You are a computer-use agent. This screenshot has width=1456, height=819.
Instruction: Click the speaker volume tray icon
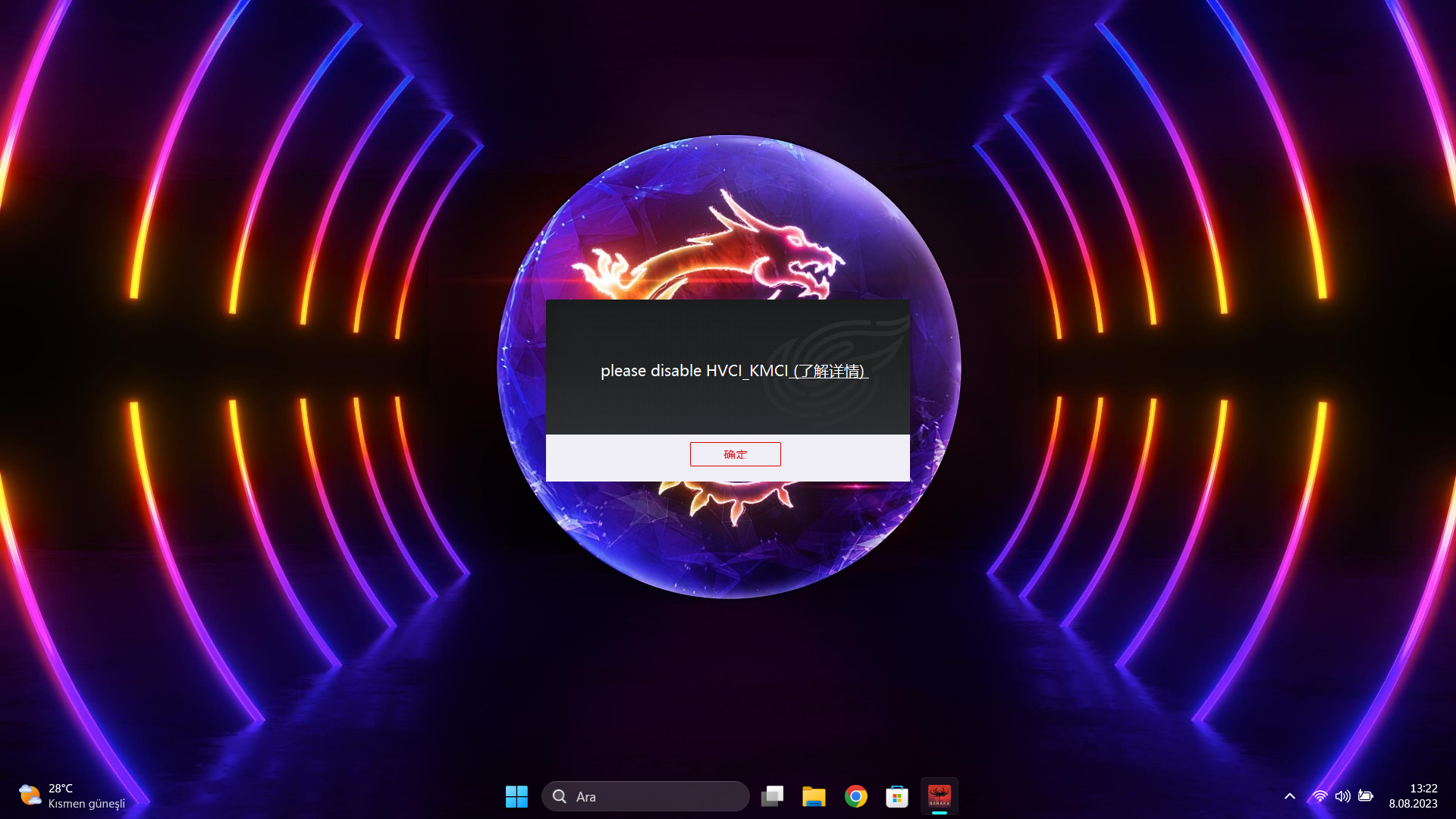[1342, 796]
